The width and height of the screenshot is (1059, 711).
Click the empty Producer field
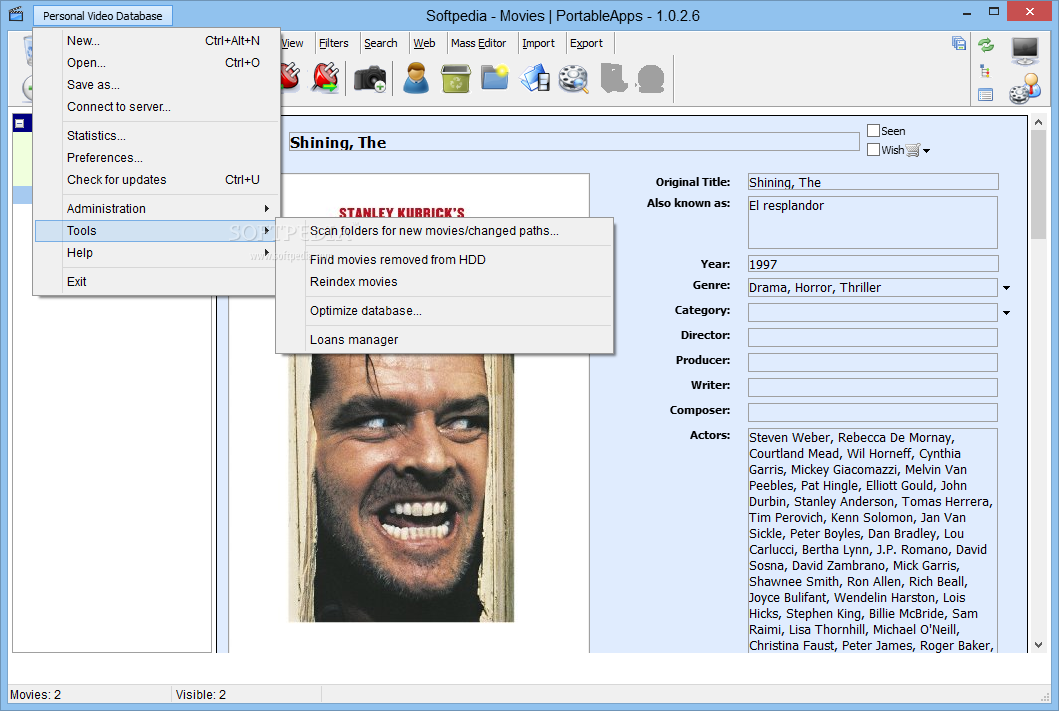tap(873, 363)
